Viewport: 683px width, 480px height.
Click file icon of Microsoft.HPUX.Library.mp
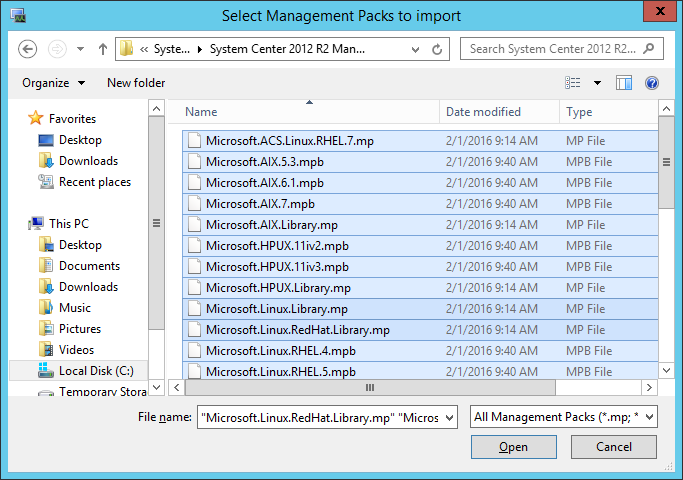(194, 287)
